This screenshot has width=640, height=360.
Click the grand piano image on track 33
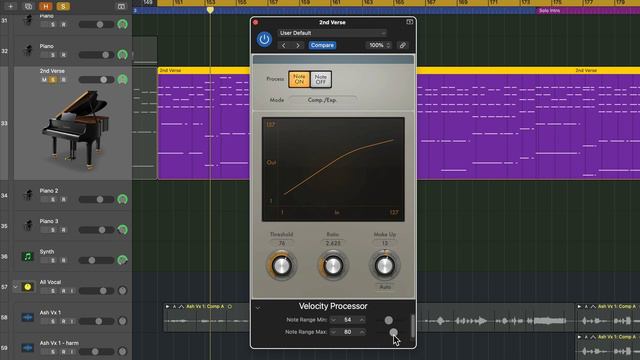coord(75,129)
